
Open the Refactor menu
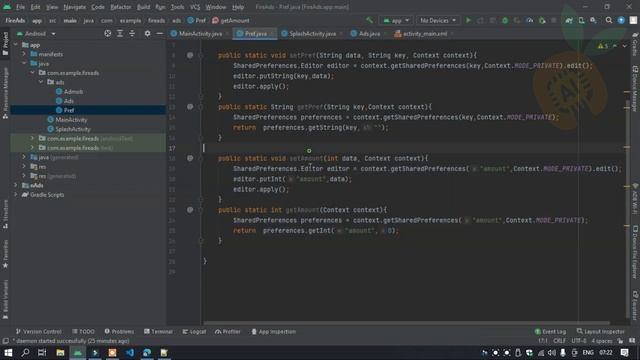click(x=121, y=7)
